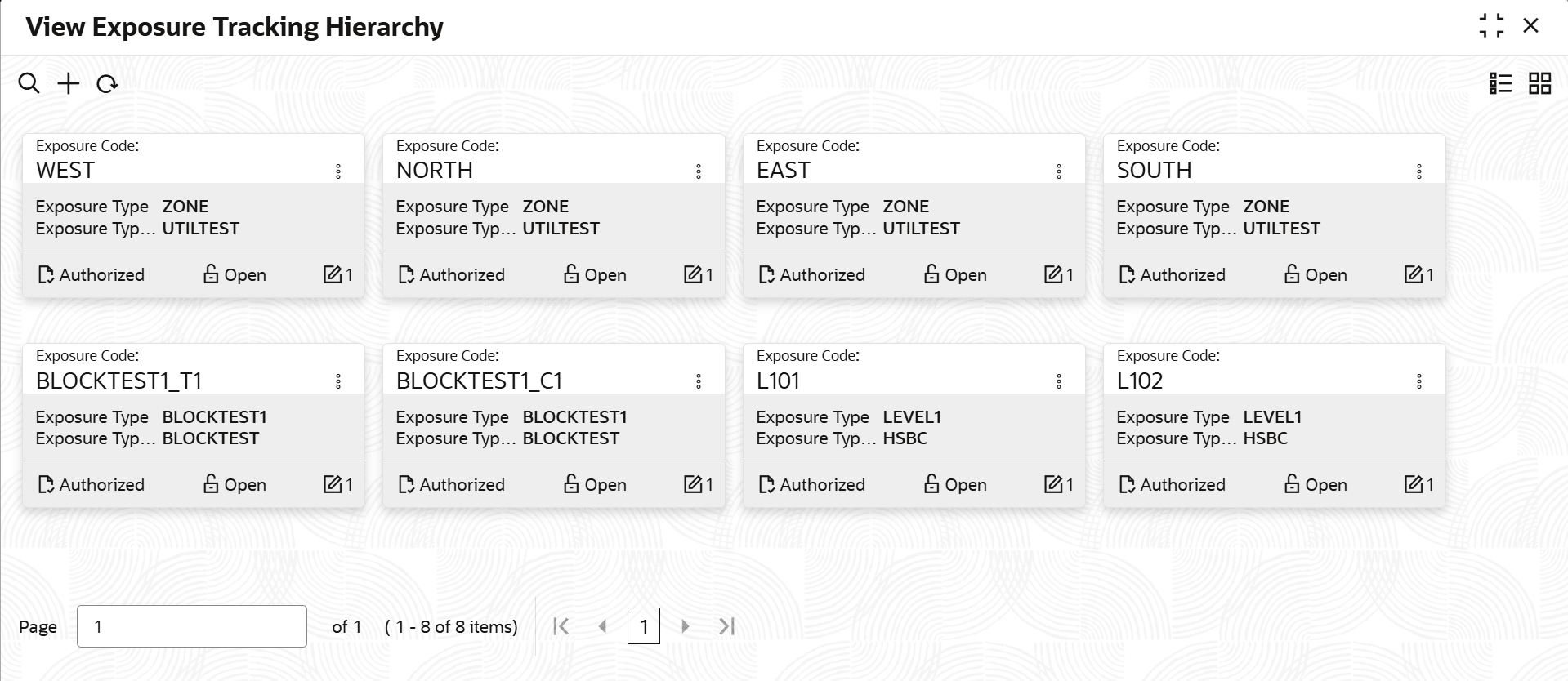The image size is (1568, 681).
Task: Open the options menu on the WEST card
Action: coord(338,170)
